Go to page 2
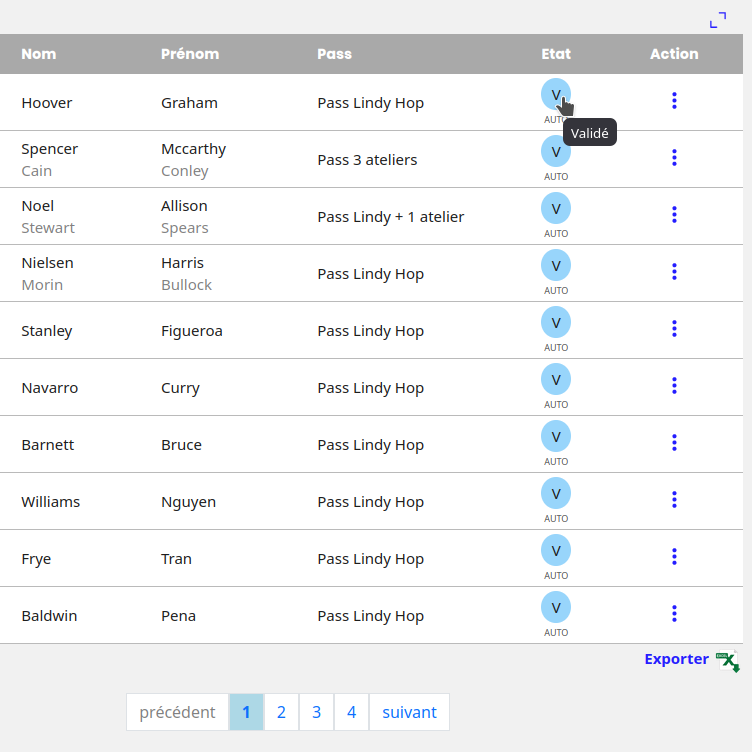 (281, 712)
